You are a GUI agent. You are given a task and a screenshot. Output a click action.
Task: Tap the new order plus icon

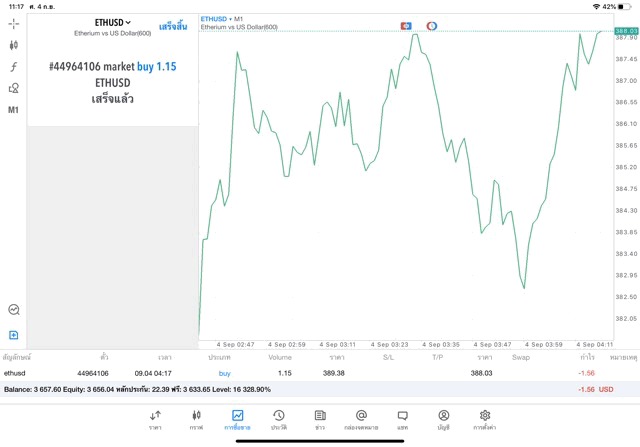[13, 335]
